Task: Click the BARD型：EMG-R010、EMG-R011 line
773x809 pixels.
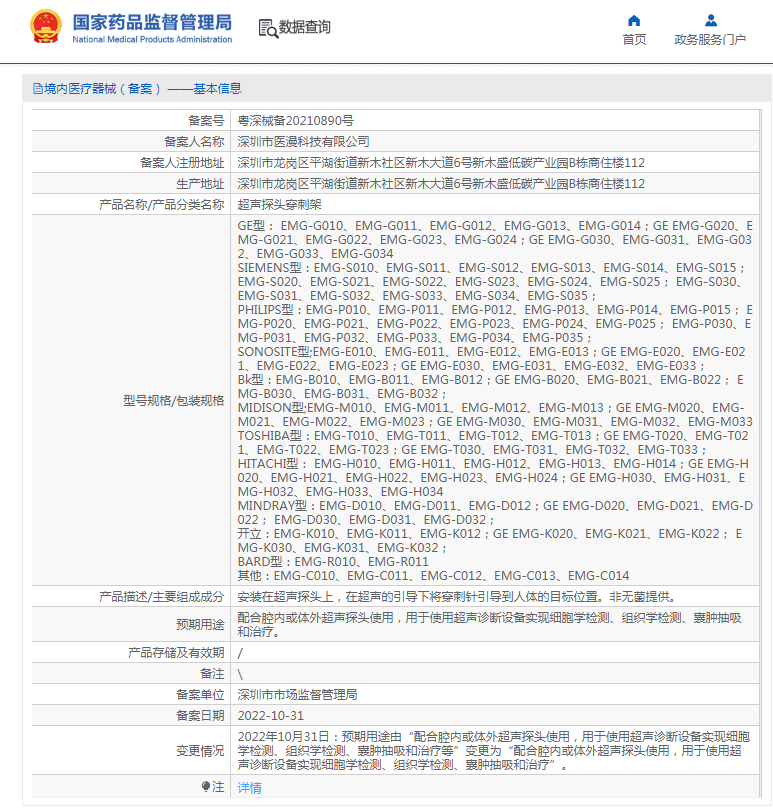Action: click(333, 562)
